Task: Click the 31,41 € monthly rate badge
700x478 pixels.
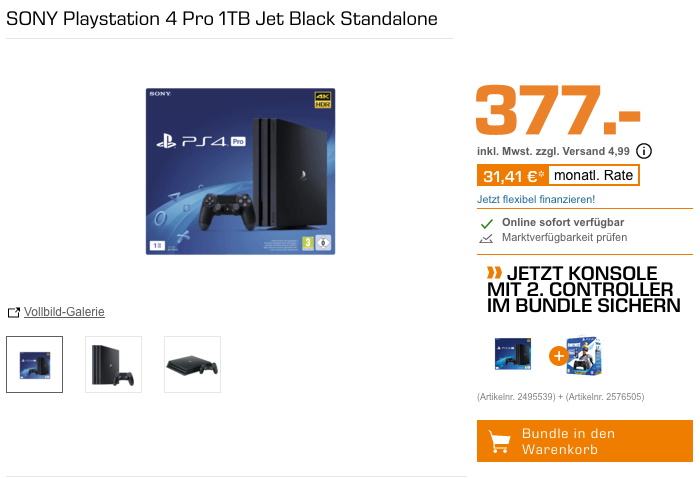Action: (558, 175)
